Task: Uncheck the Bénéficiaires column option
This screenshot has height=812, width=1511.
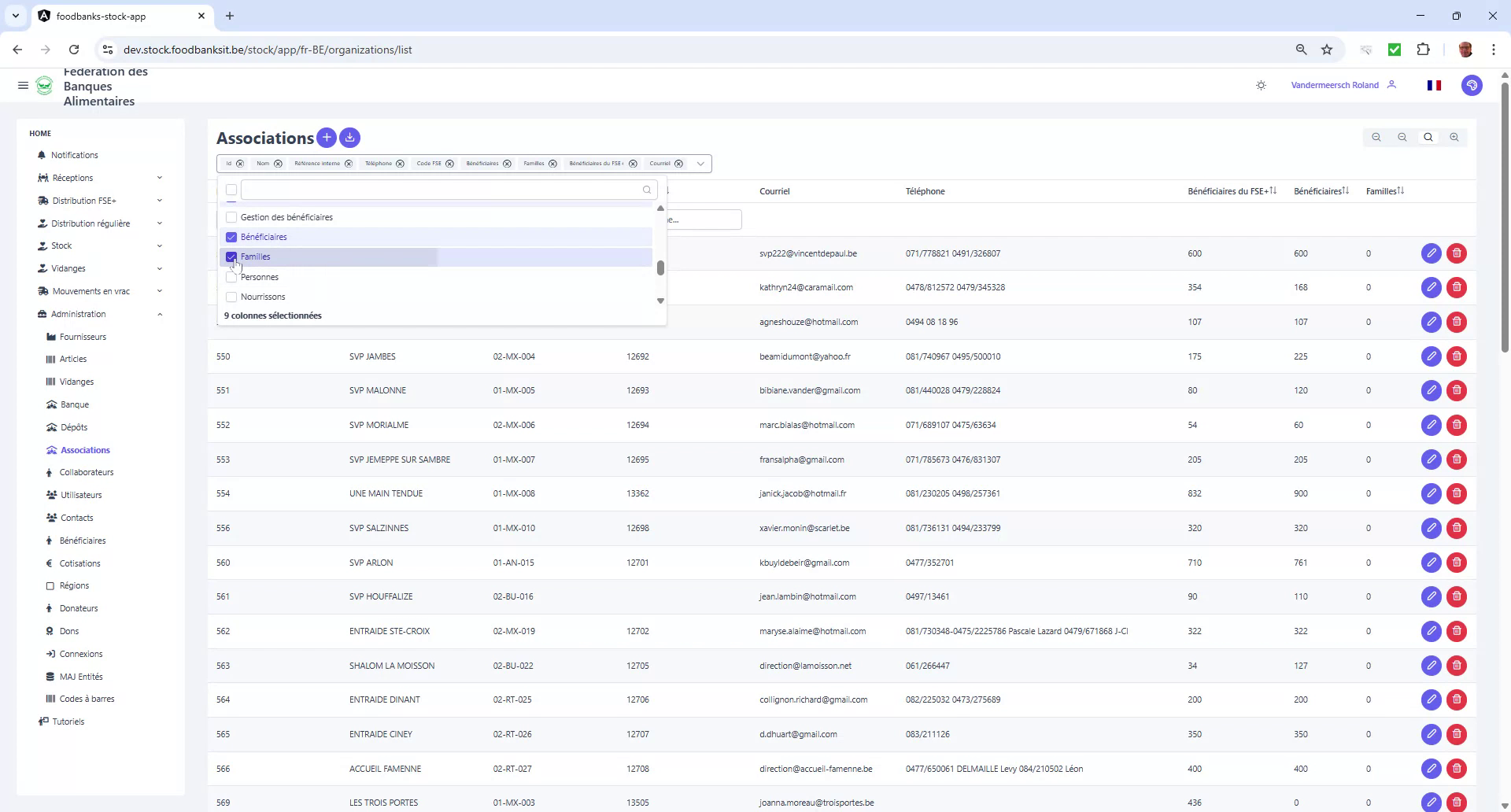Action: (x=231, y=237)
